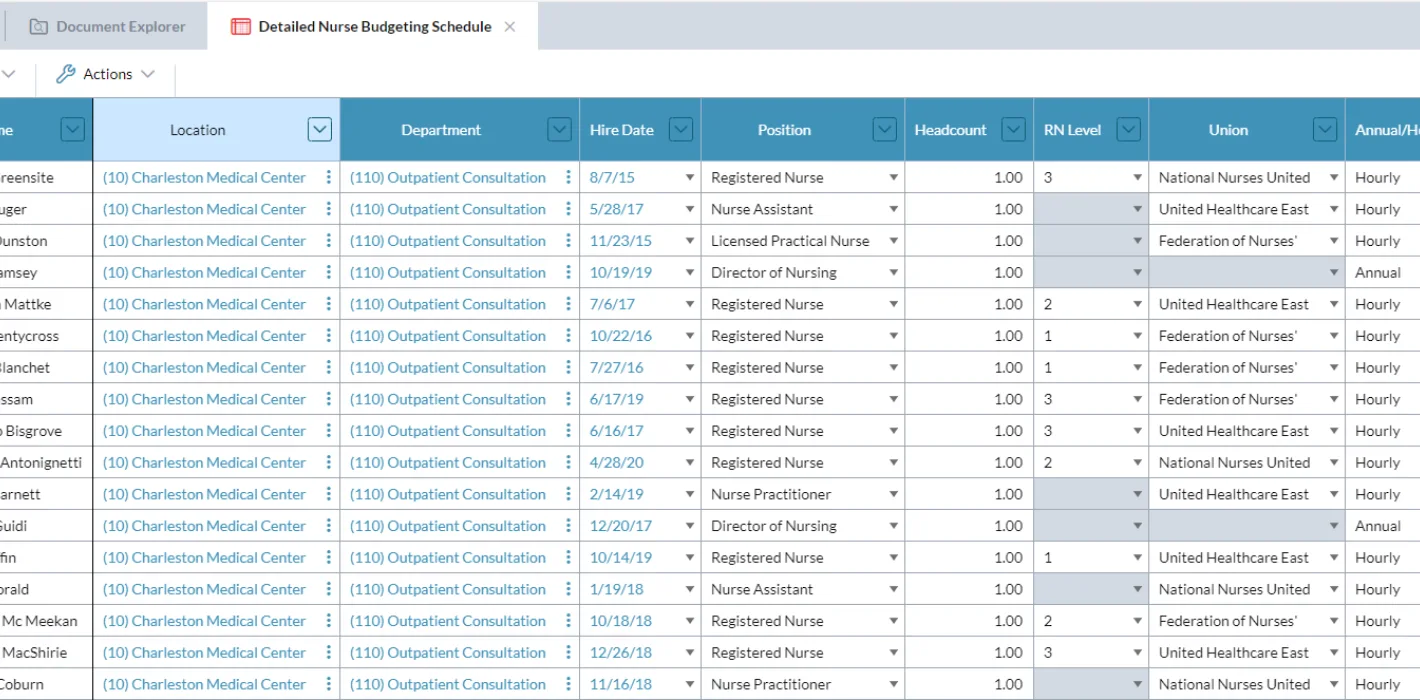This screenshot has height=700, width=1420.
Task: Open RN Level dropdown in 8/7/15 row
Action: 1137,178
